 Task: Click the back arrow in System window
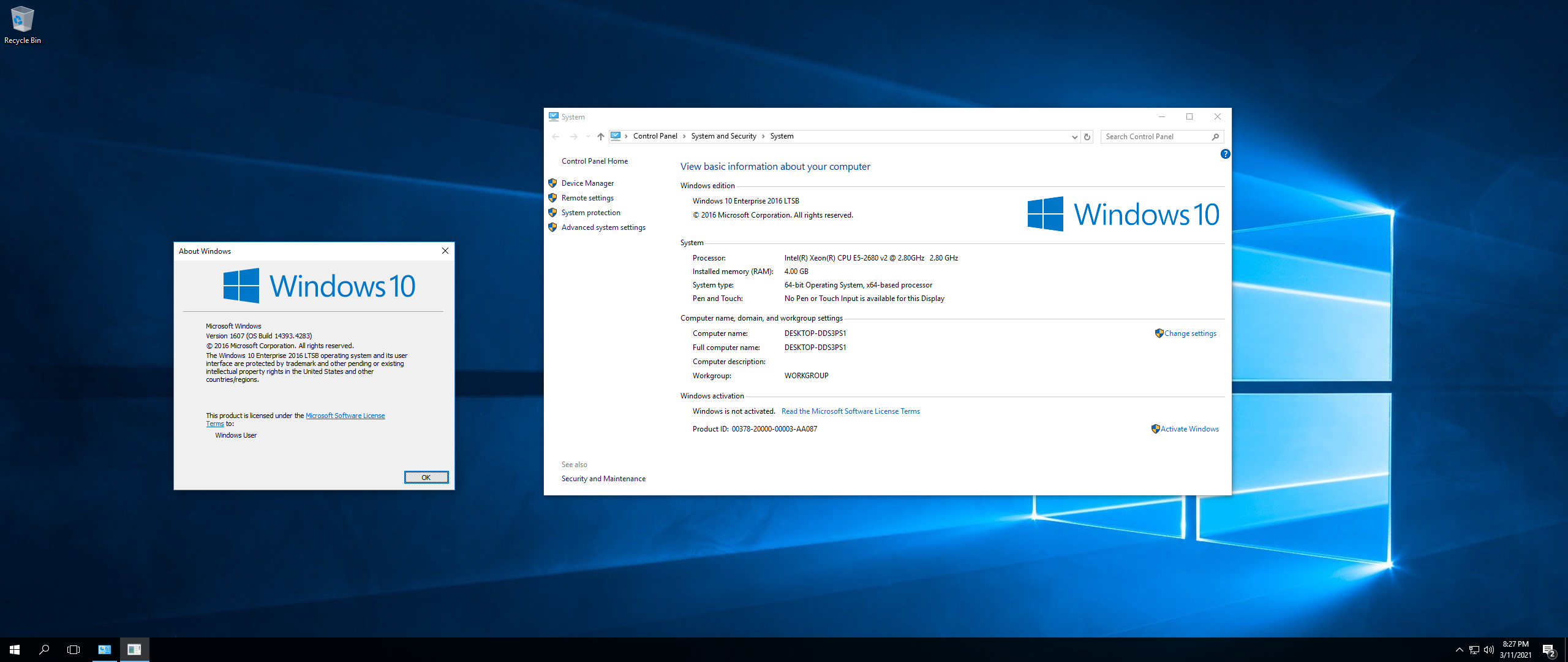tap(556, 137)
